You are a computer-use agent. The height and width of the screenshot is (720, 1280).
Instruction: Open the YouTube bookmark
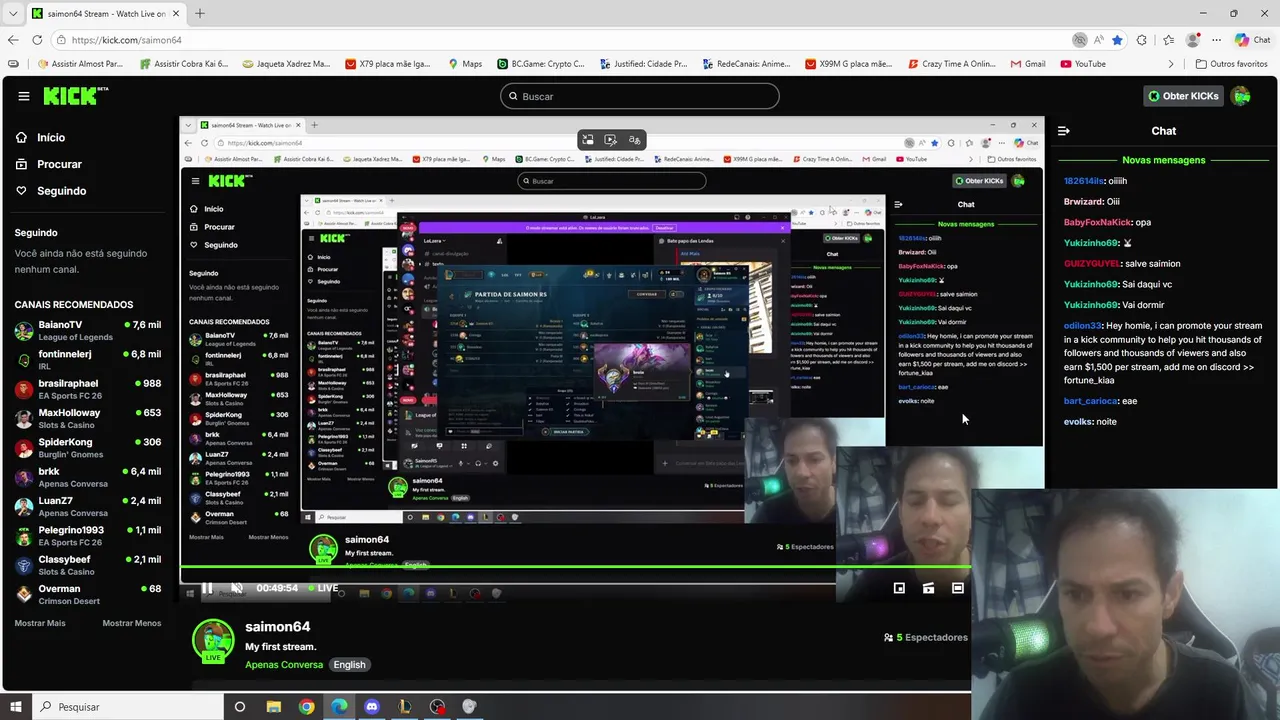coord(1082,64)
